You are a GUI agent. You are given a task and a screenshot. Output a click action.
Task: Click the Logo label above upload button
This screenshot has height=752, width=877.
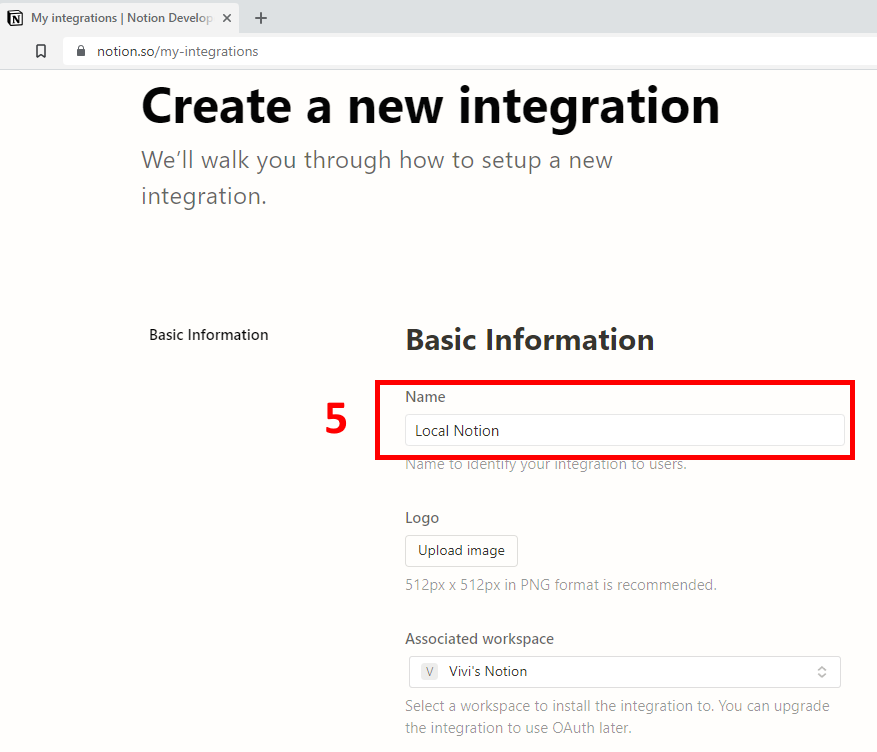[x=422, y=518]
